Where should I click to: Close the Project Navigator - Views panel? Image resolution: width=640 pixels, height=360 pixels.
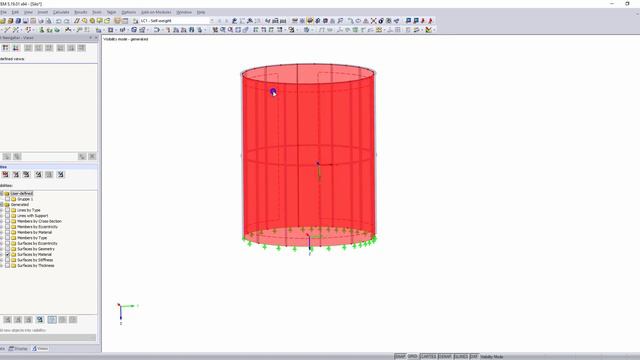tap(96, 38)
